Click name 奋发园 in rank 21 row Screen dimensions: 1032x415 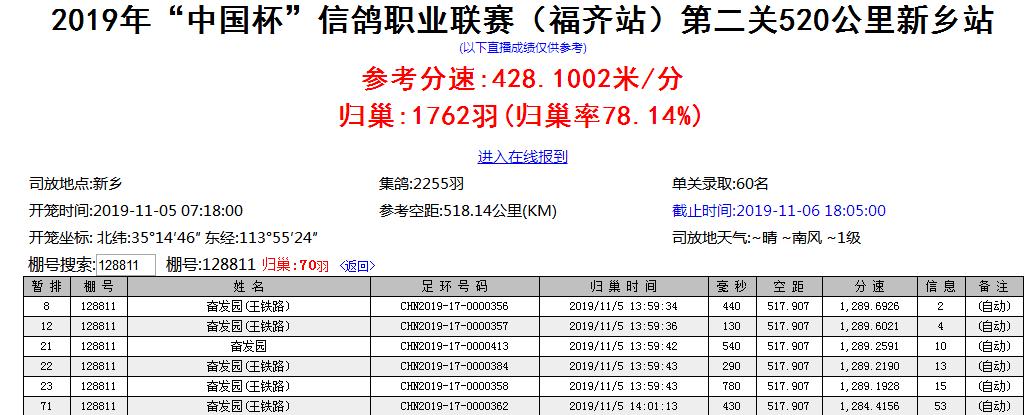pos(248,346)
